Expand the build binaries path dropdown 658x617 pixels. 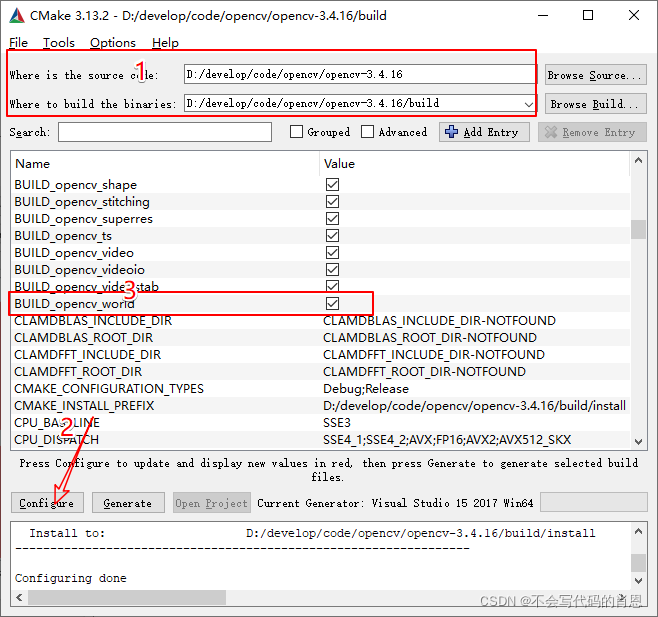(529, 104)
